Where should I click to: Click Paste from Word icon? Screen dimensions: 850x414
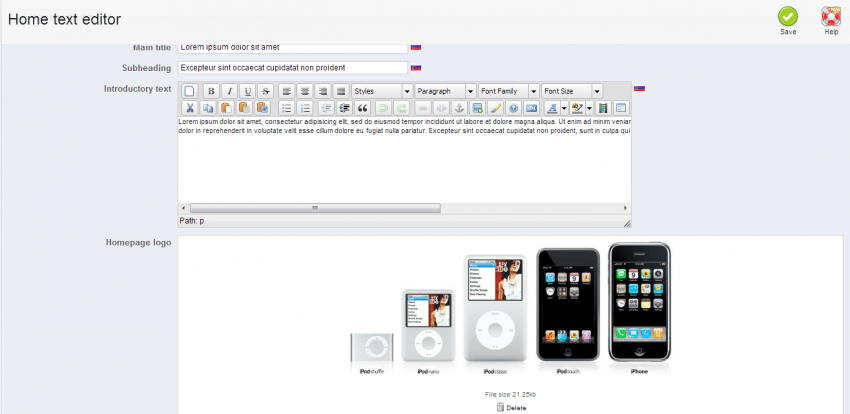click(262, 107)
